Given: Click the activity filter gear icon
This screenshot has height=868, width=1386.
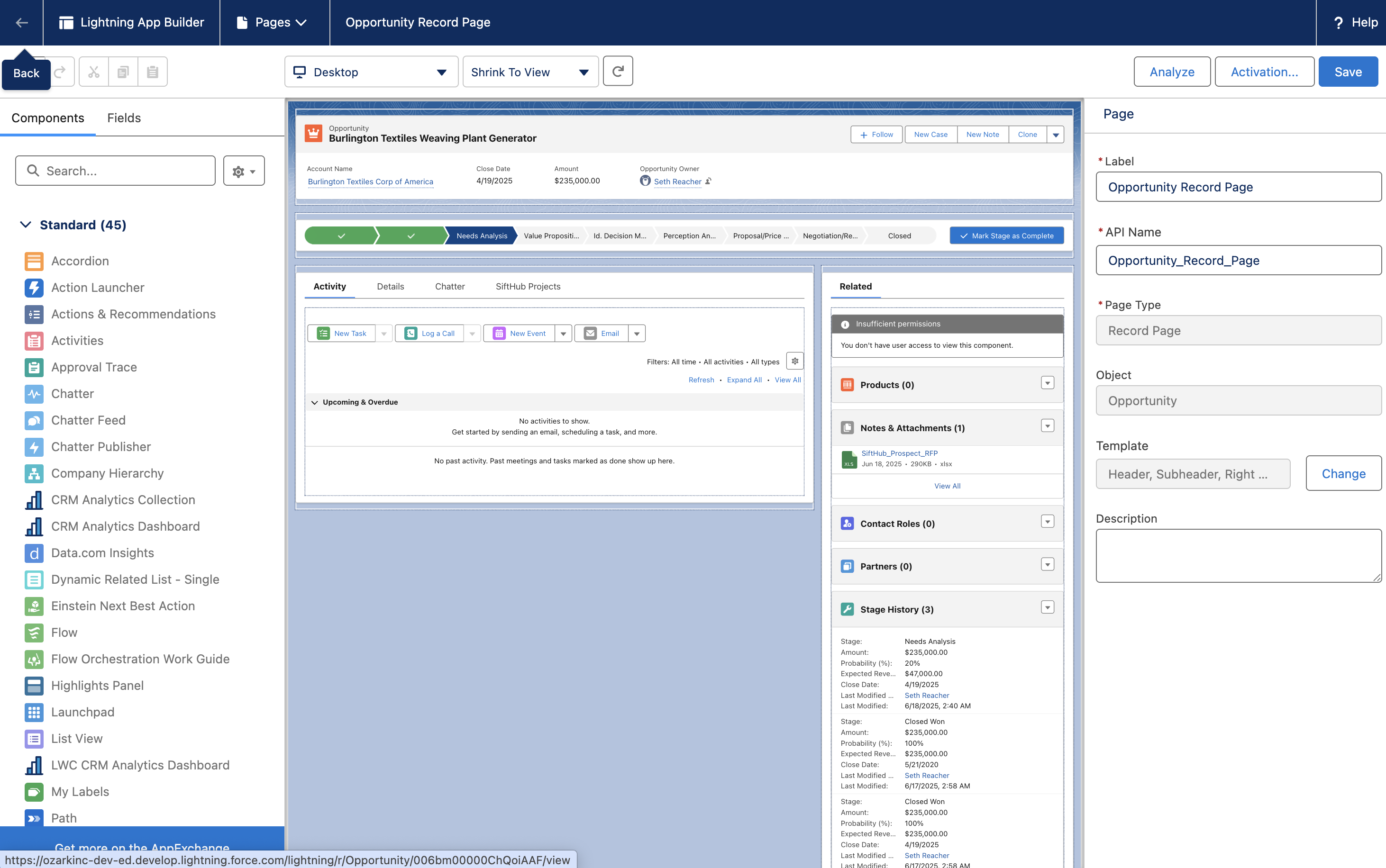Looking at the screenshot, I should 794,361.
